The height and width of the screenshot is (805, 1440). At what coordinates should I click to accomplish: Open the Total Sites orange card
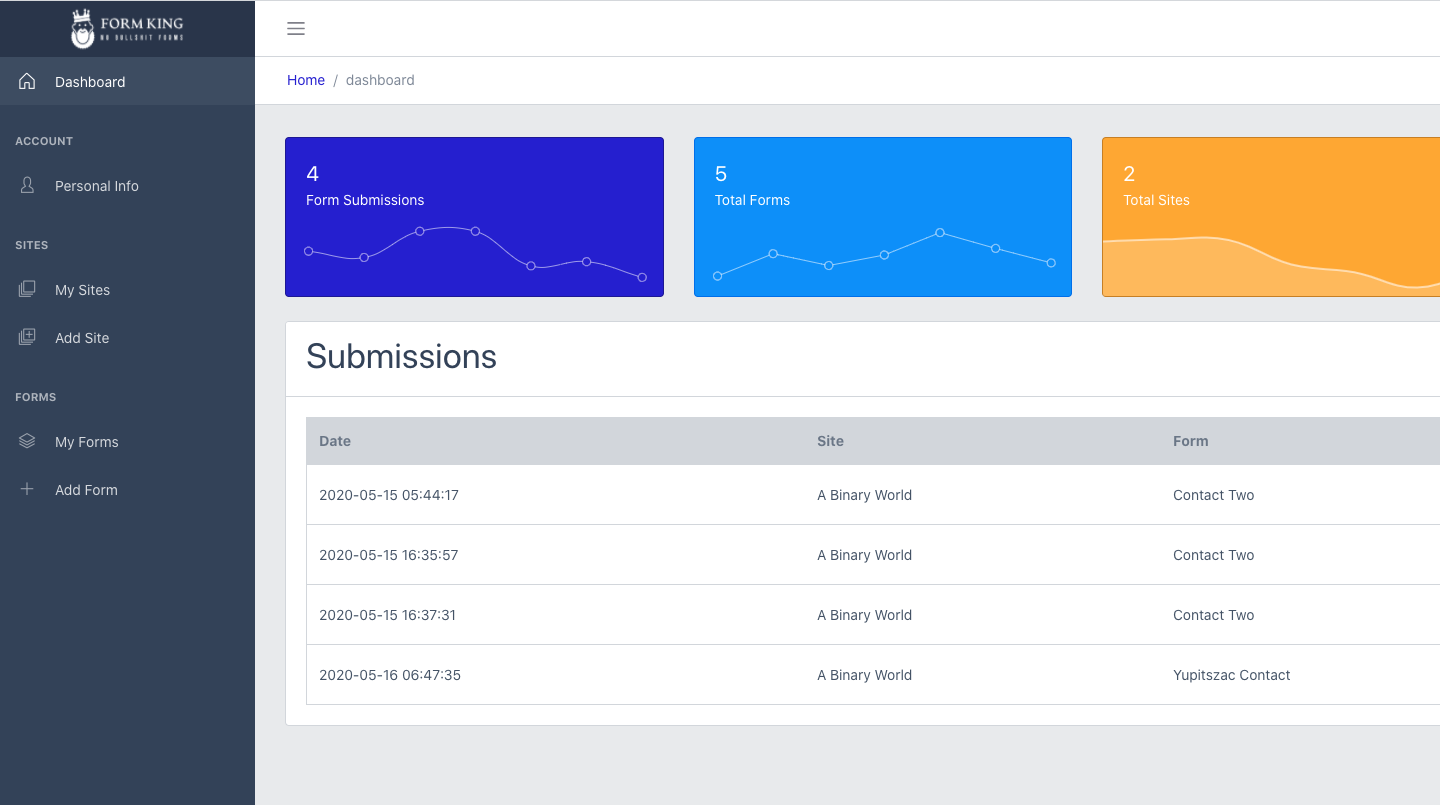[x=1271, y=217]
